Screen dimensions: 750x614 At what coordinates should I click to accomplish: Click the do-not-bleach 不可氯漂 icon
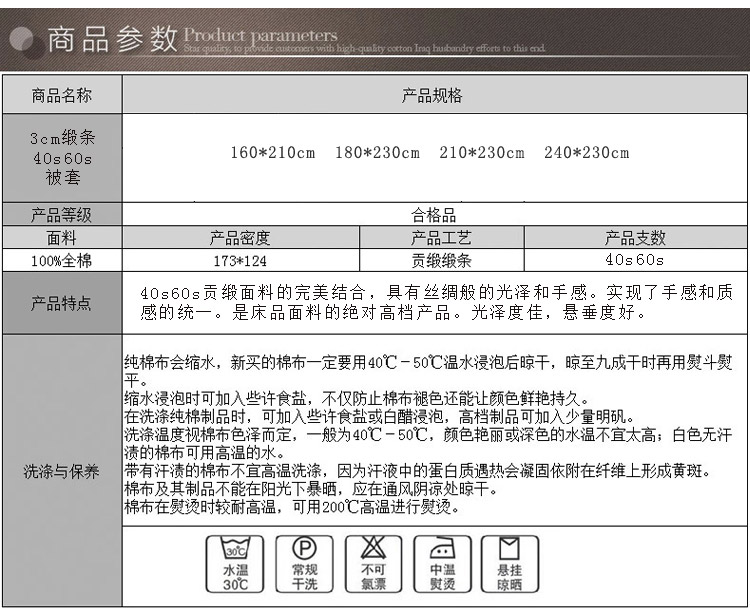tap(373, 564)
